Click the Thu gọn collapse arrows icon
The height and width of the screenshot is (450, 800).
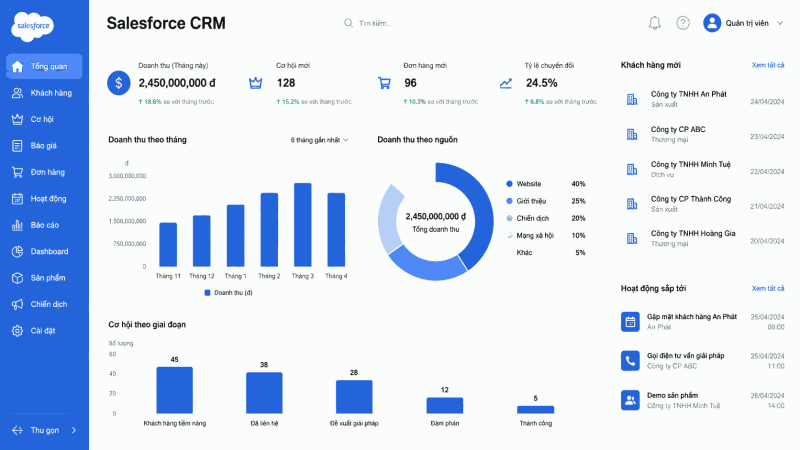(17, 430)
